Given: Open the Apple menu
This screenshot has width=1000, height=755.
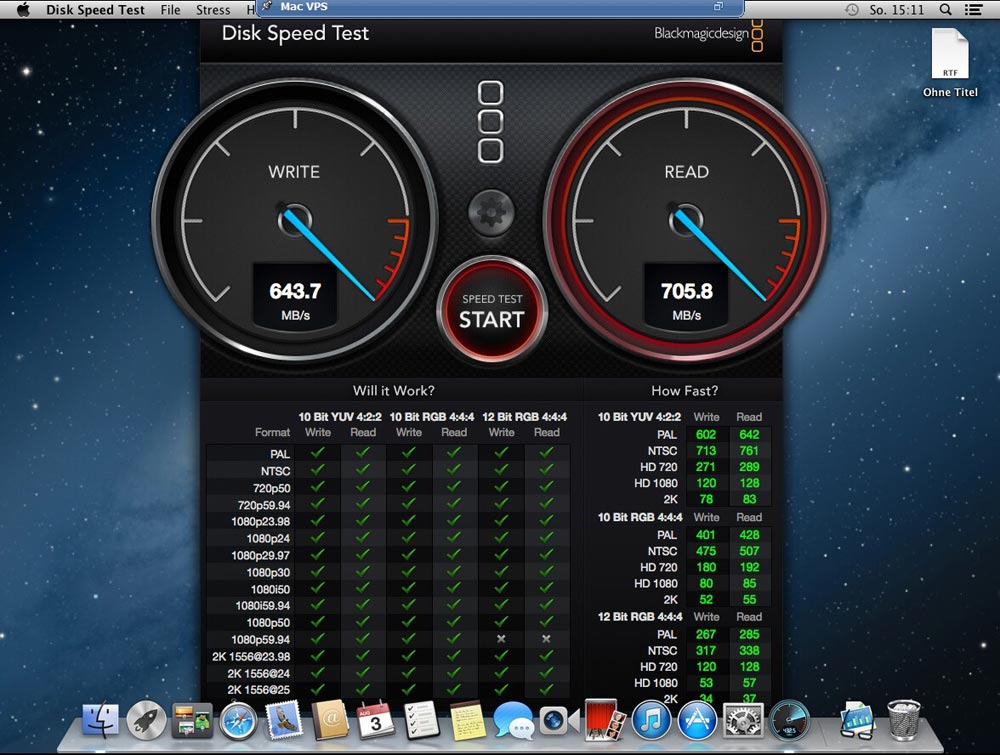Looking at the screenshot, I should [x=23, y=10].
